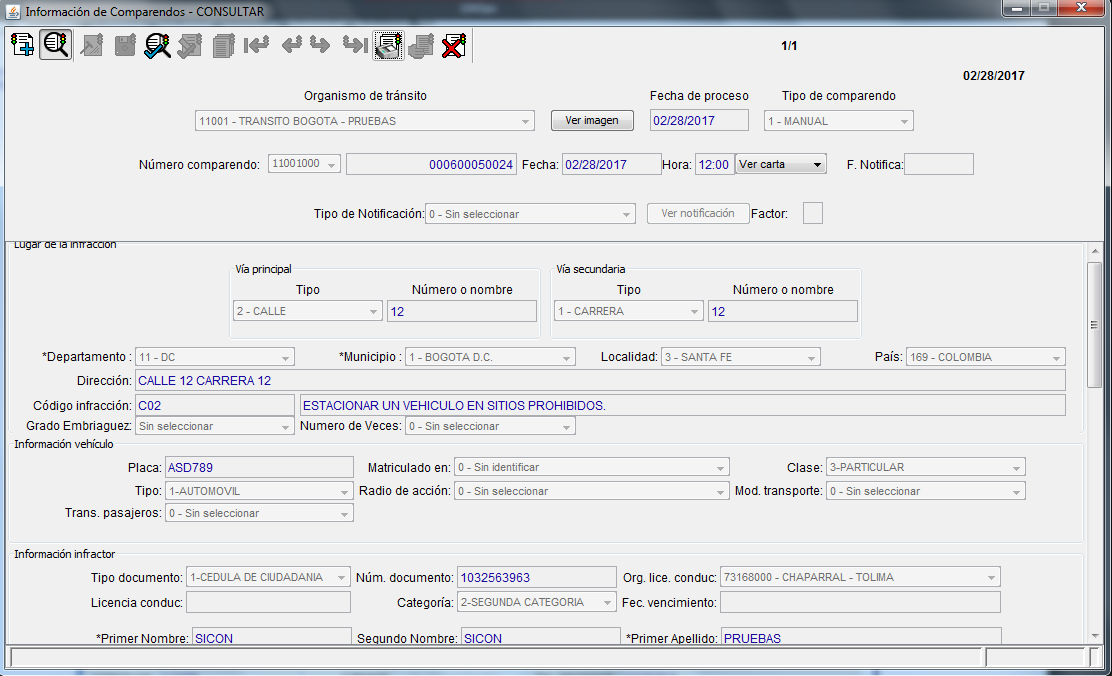Open the Tipo de comparendo dropdown

pos(904,121)
